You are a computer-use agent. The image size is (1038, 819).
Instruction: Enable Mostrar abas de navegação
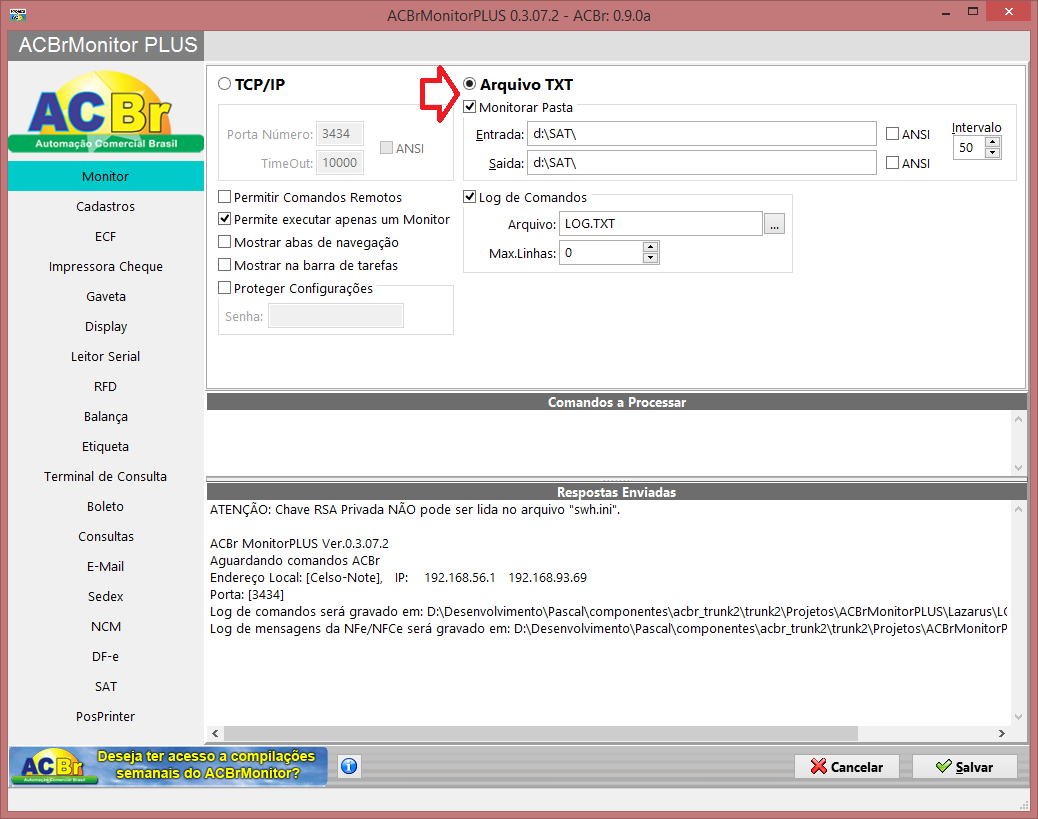224,242
